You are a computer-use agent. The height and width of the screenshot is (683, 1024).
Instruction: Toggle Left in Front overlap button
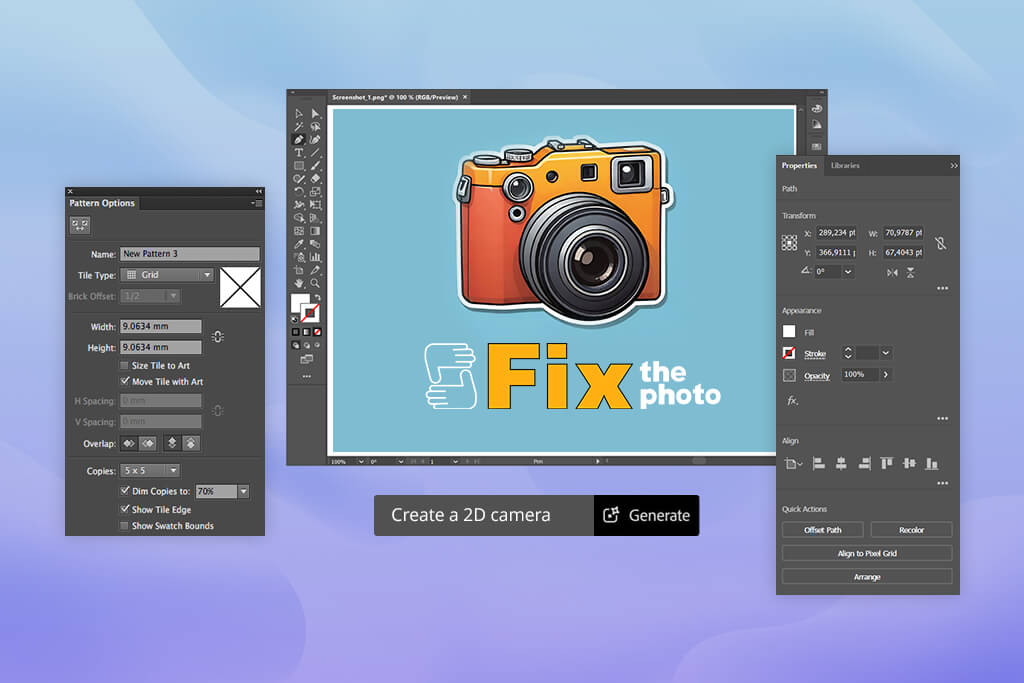[129, 443]
